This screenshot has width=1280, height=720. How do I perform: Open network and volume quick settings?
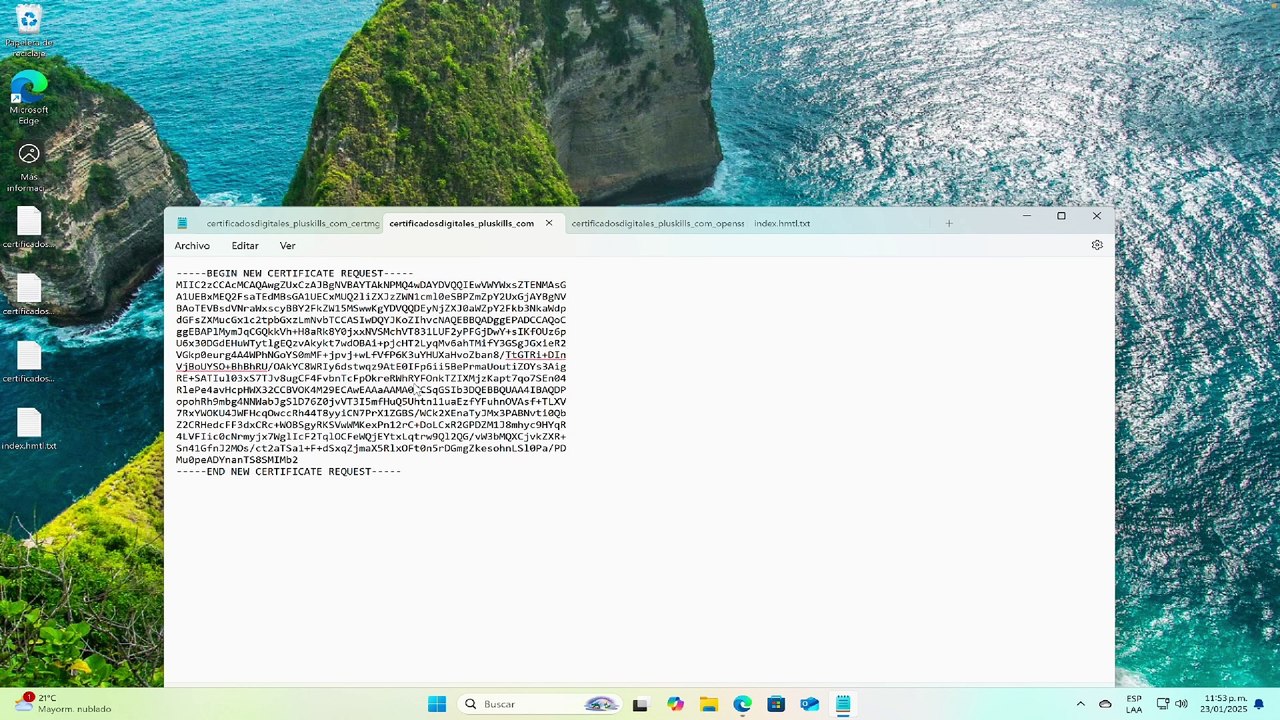[1172, 704]
